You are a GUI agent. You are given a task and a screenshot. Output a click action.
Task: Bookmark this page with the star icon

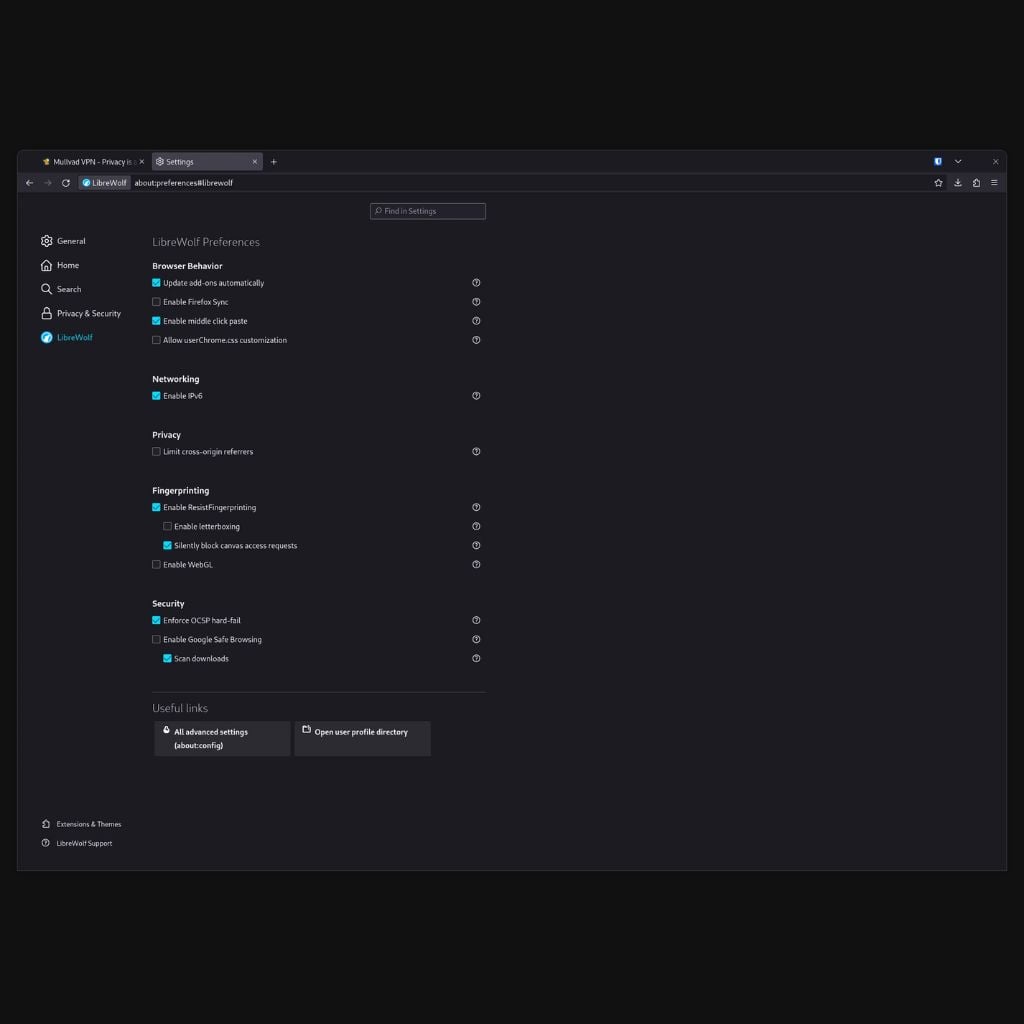click(x=938, y=183)
